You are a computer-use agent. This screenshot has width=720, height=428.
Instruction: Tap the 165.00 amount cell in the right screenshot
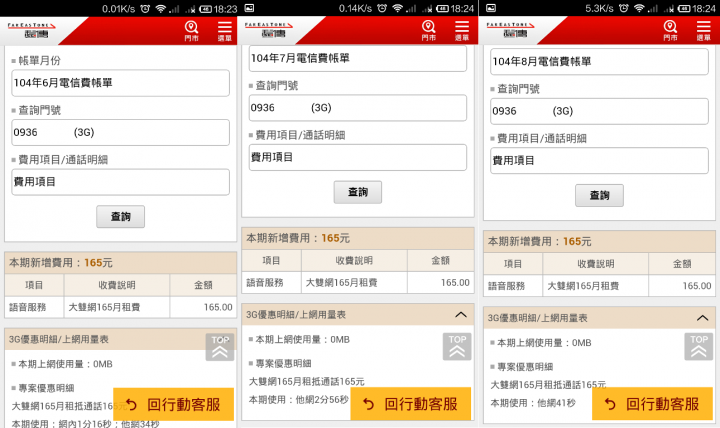[x=682, y=286]
